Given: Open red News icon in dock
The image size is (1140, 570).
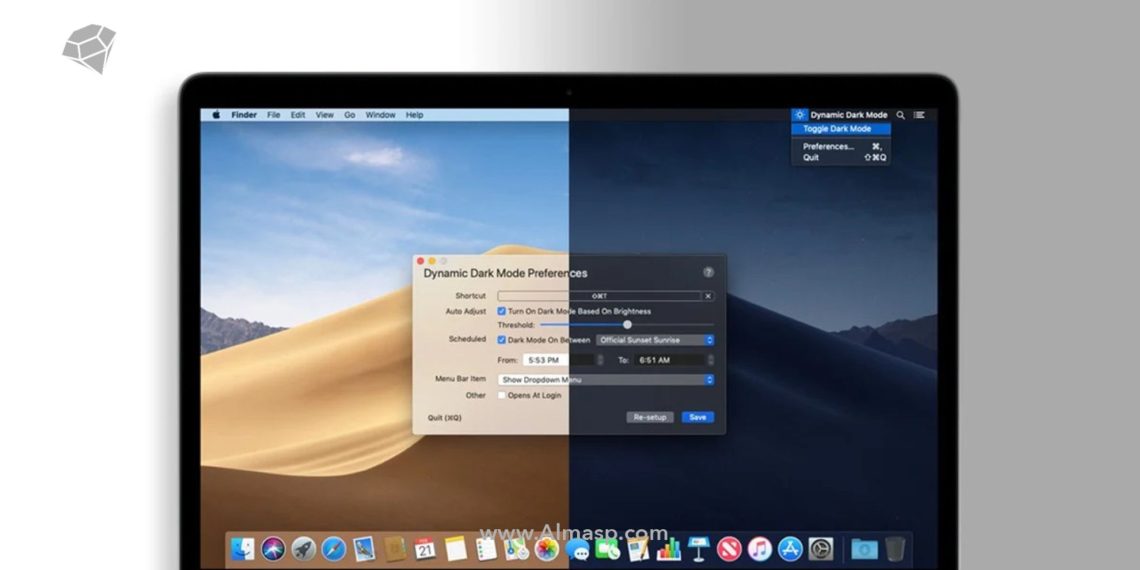Looking at the screenshot, I should click(x=729, y=549).
